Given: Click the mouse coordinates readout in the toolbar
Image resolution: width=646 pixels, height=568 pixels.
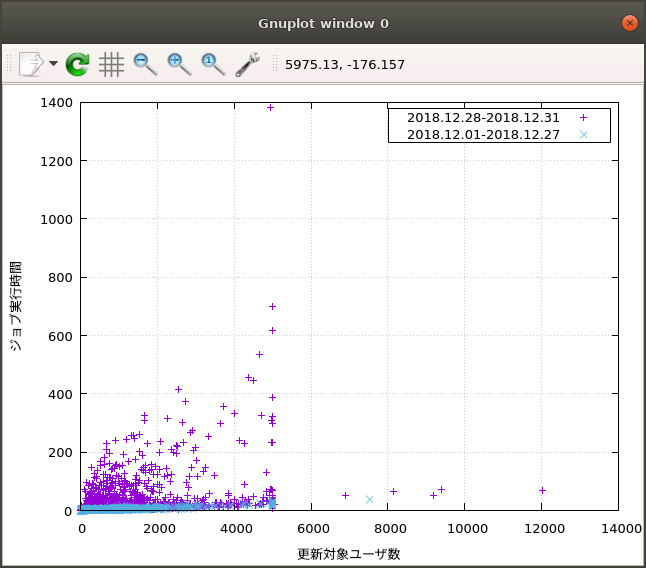Looking at the screenshot, I should pyautogui.click(x=345, y=65).
